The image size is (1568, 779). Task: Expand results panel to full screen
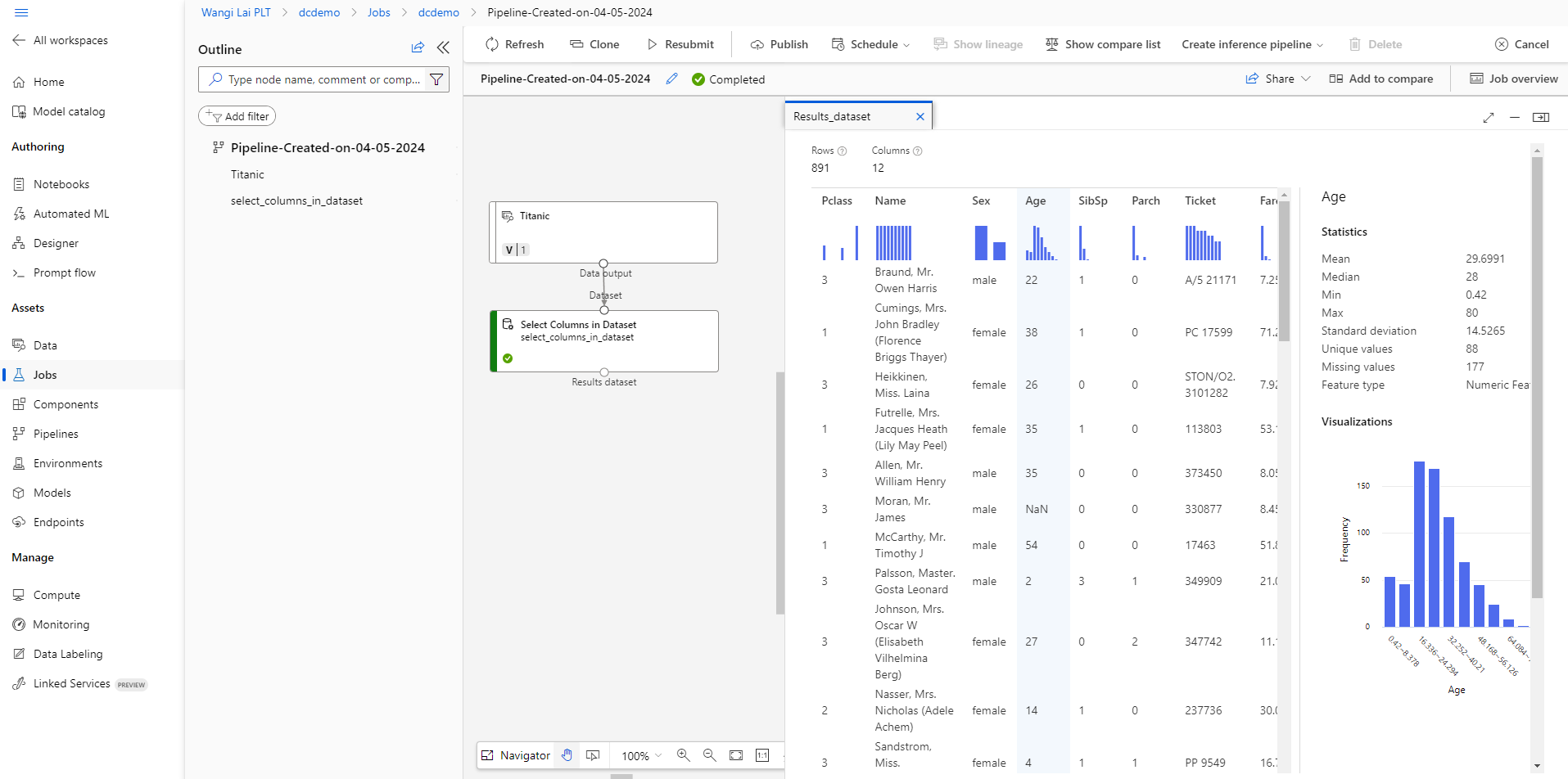1489,117
